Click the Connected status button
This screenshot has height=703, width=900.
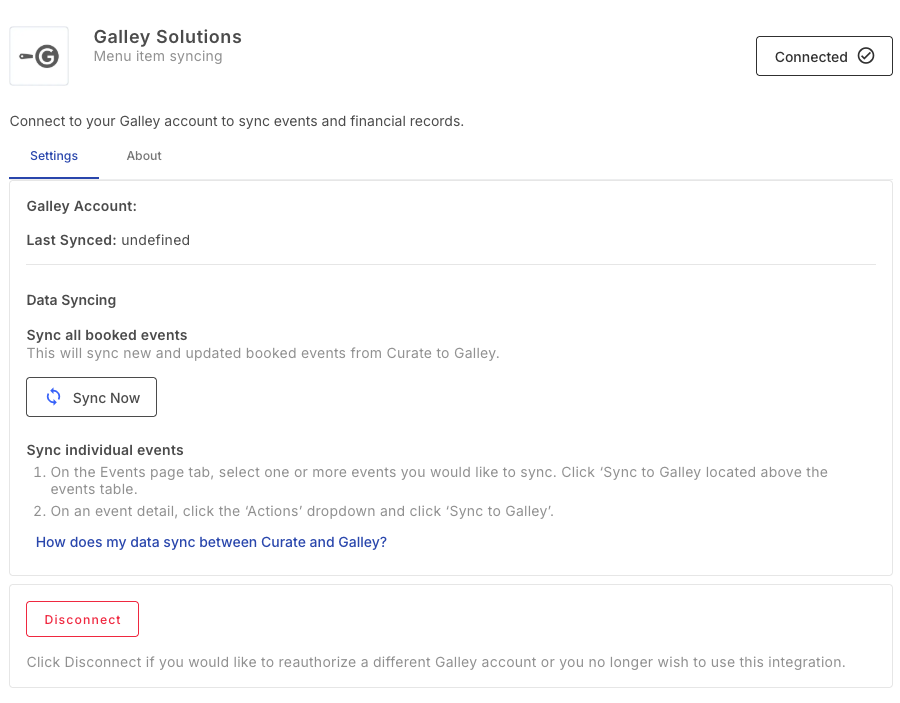823,57
